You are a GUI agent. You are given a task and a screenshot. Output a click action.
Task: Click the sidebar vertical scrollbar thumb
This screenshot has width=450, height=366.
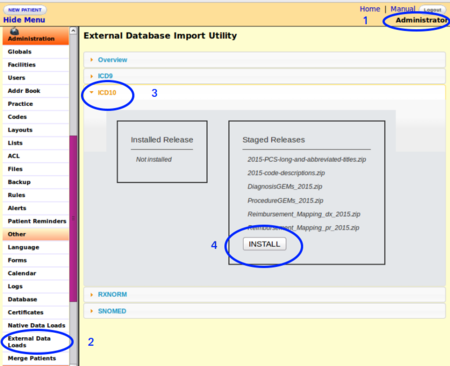[x=73, y=218]
